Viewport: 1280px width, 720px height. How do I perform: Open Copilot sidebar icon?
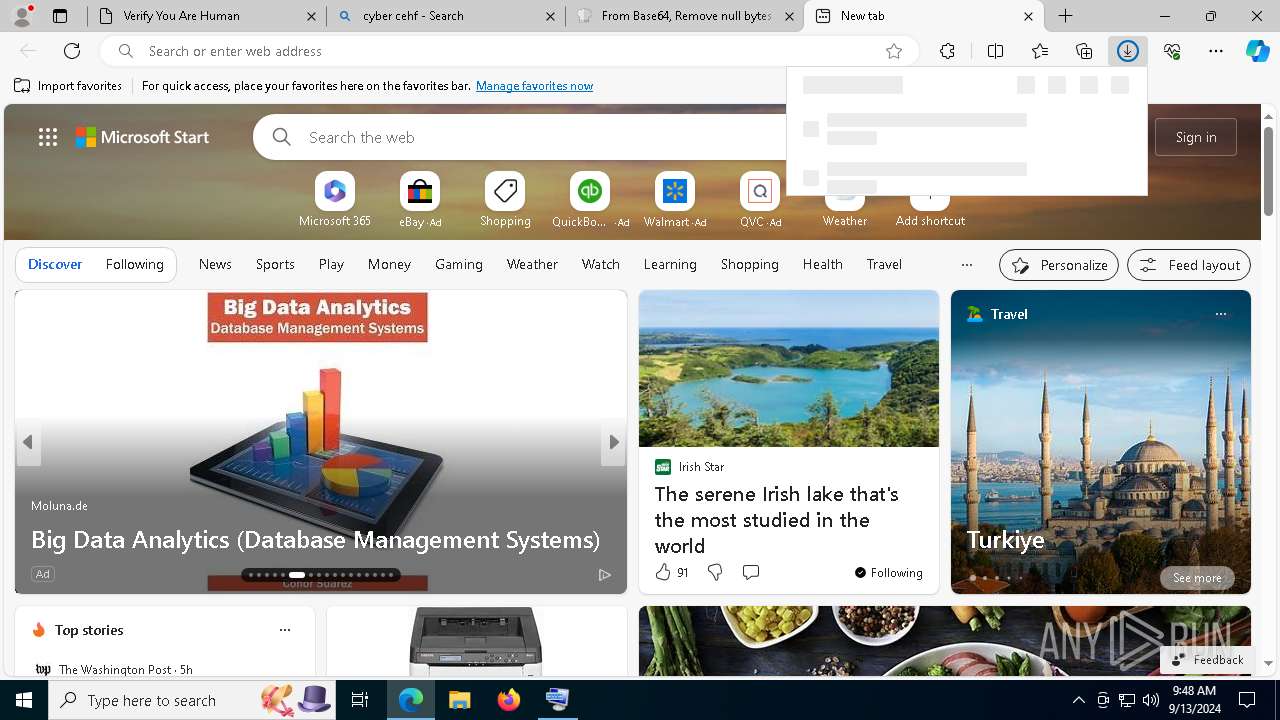click(1257, 51)
